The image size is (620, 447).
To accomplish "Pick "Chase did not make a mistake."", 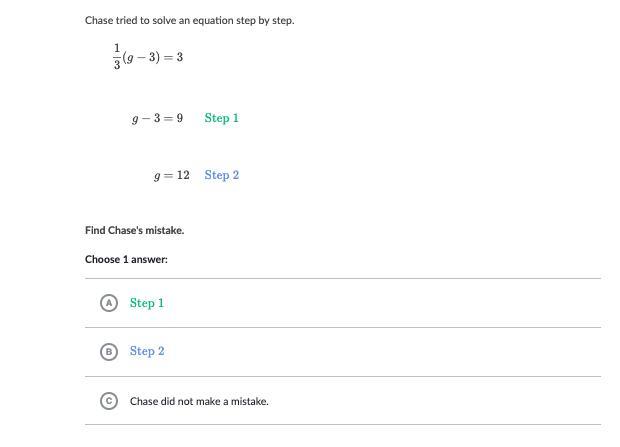I will 199,401.
